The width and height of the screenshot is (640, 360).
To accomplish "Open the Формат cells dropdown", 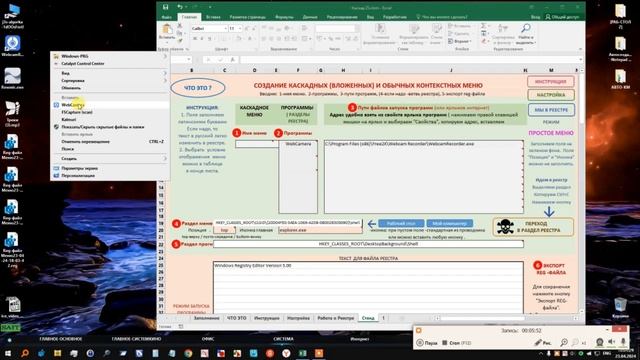I will click(x=459, y=41).
